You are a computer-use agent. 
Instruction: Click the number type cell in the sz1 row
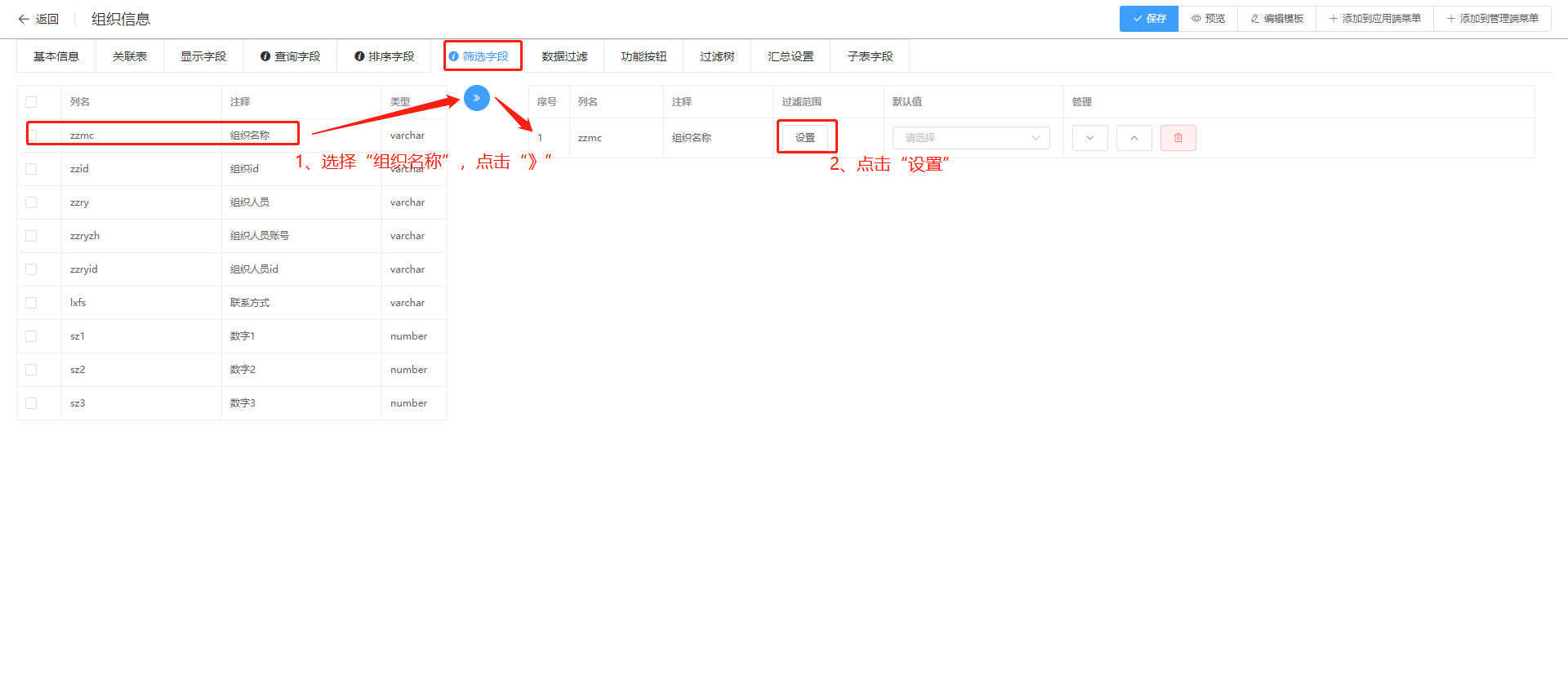pyautogui.click(x=414, y=336)
